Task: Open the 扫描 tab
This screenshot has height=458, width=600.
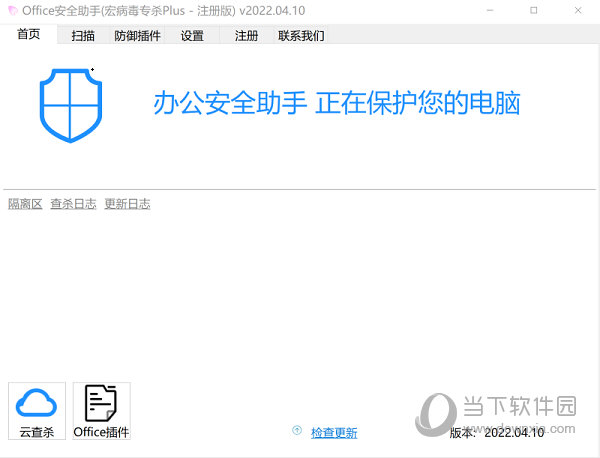Action: [x=83, y=36]
